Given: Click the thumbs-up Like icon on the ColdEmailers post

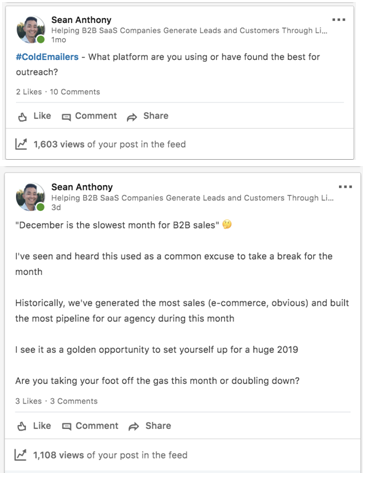Looking at the screenshot, I should coord(22,117).
